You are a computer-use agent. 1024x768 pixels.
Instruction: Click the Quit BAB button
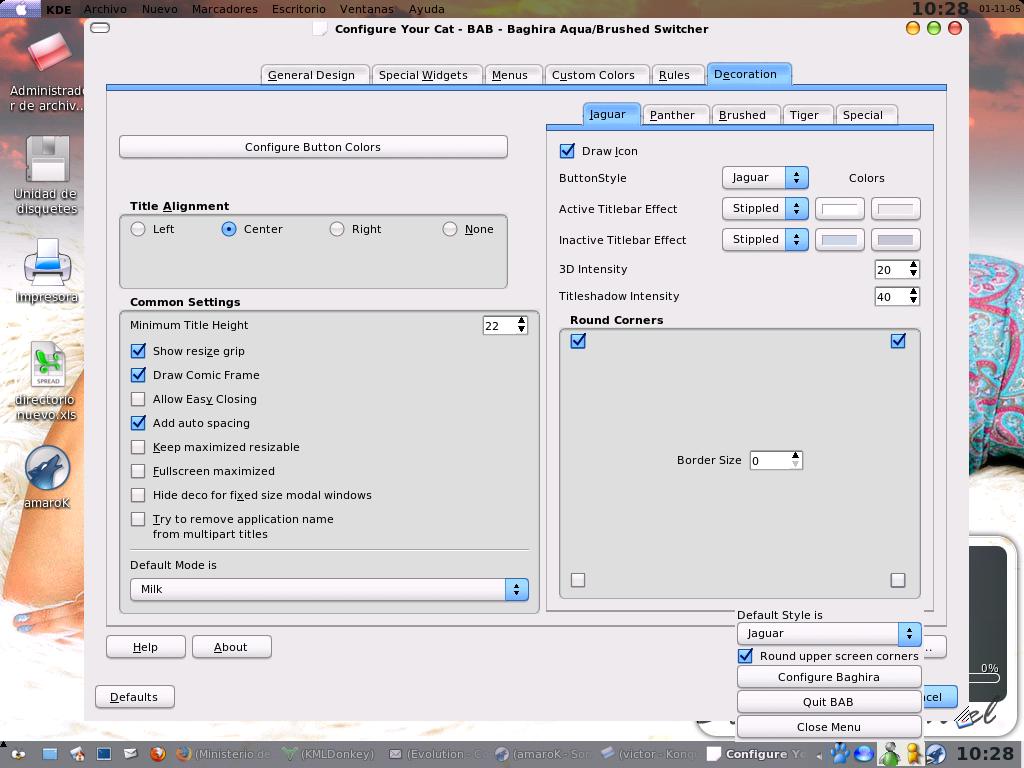click(829, 702)
